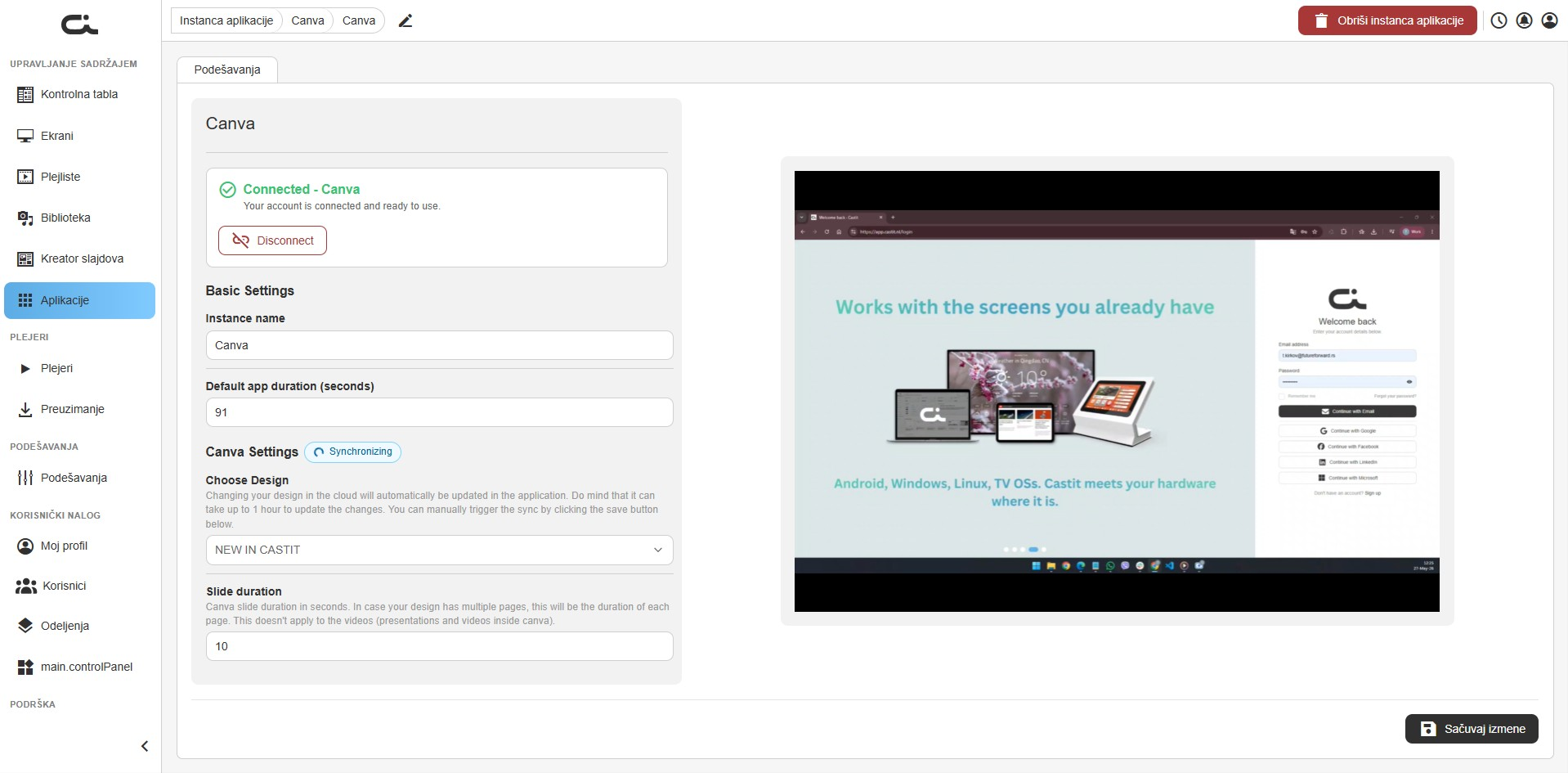This screenshot has width=1568, height=773.
Task: Click the Biblioteka media library icon
Action: [x=25, y=218]
